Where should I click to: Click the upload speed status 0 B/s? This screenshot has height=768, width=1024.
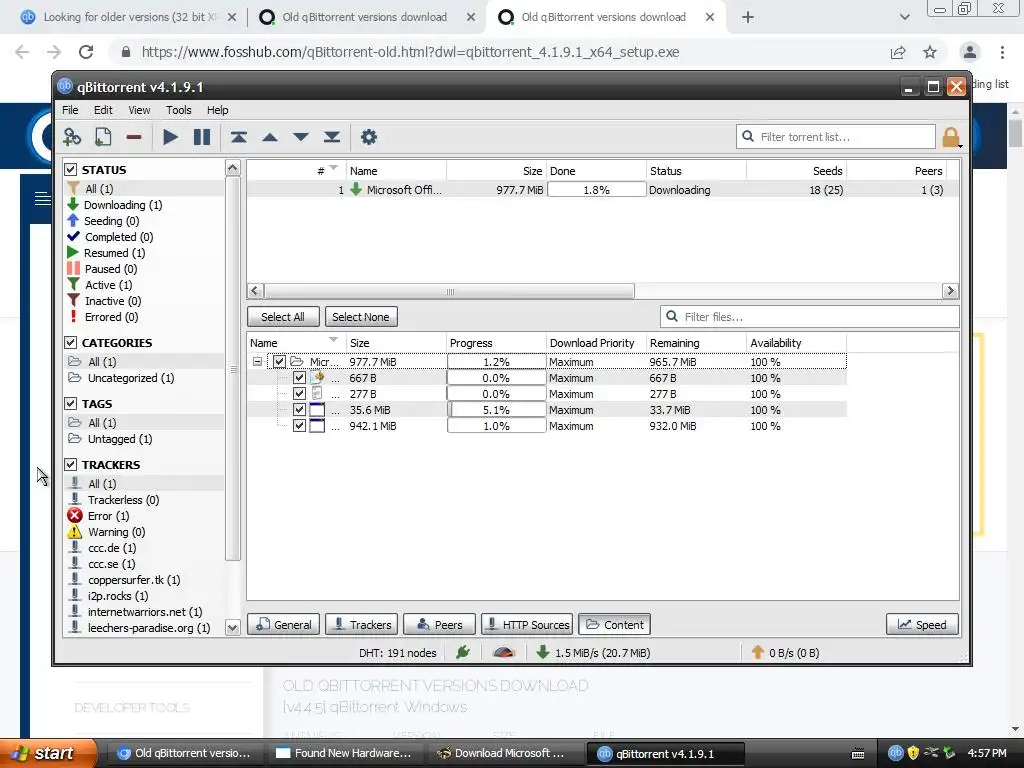pos(786,653)
